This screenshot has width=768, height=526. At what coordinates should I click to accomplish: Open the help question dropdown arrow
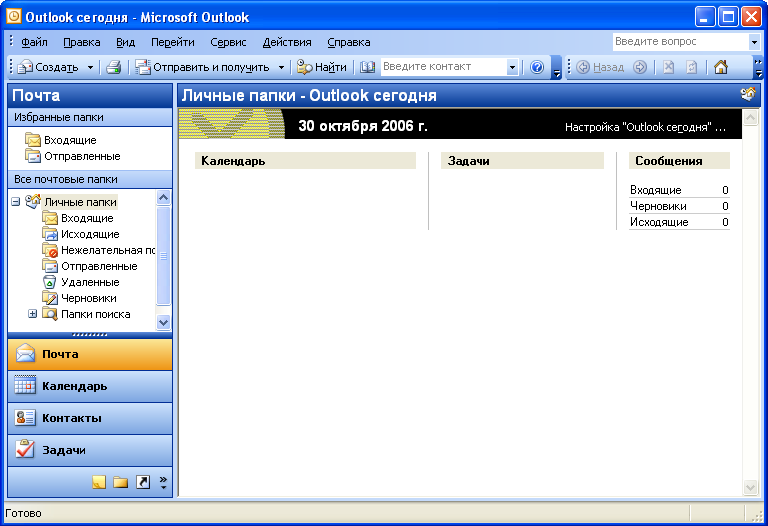click(754, 42)
